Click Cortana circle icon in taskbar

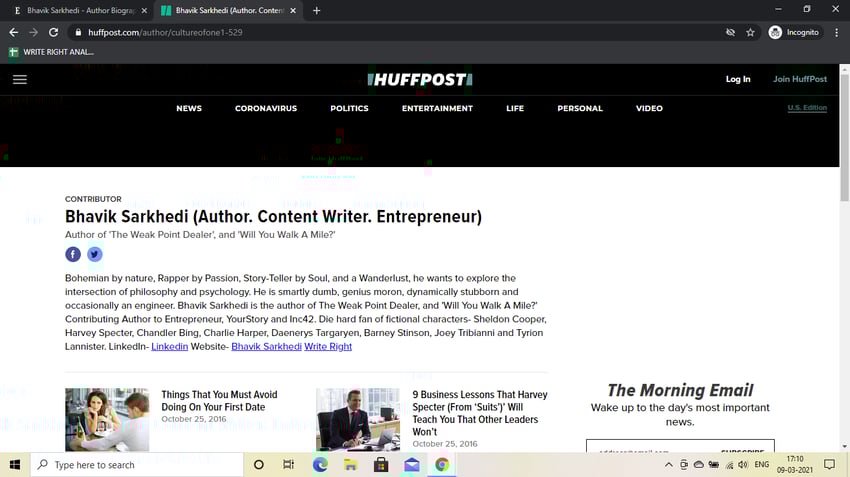tap(259, 465)
